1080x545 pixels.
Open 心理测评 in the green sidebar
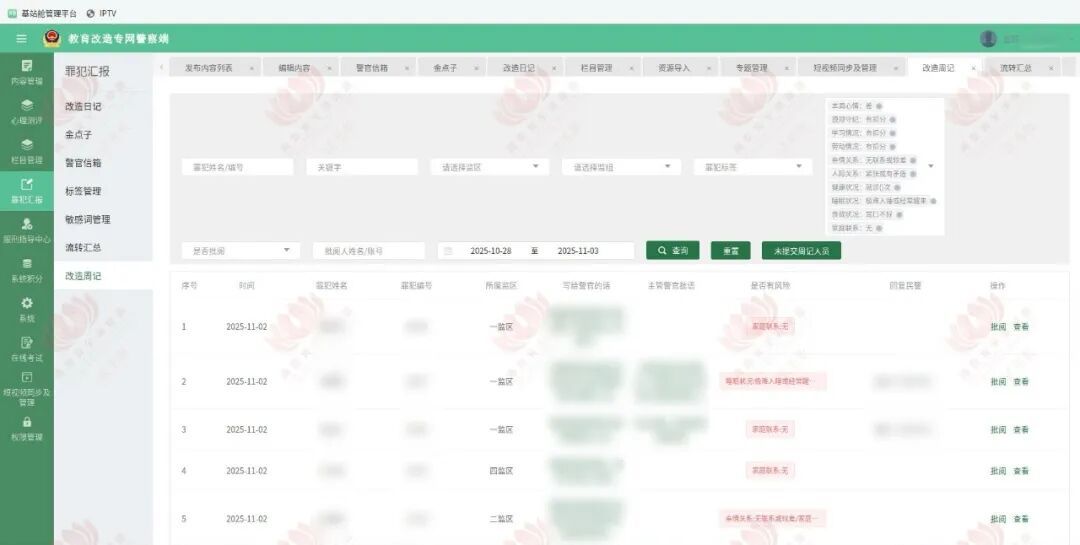tap(27, 112)
